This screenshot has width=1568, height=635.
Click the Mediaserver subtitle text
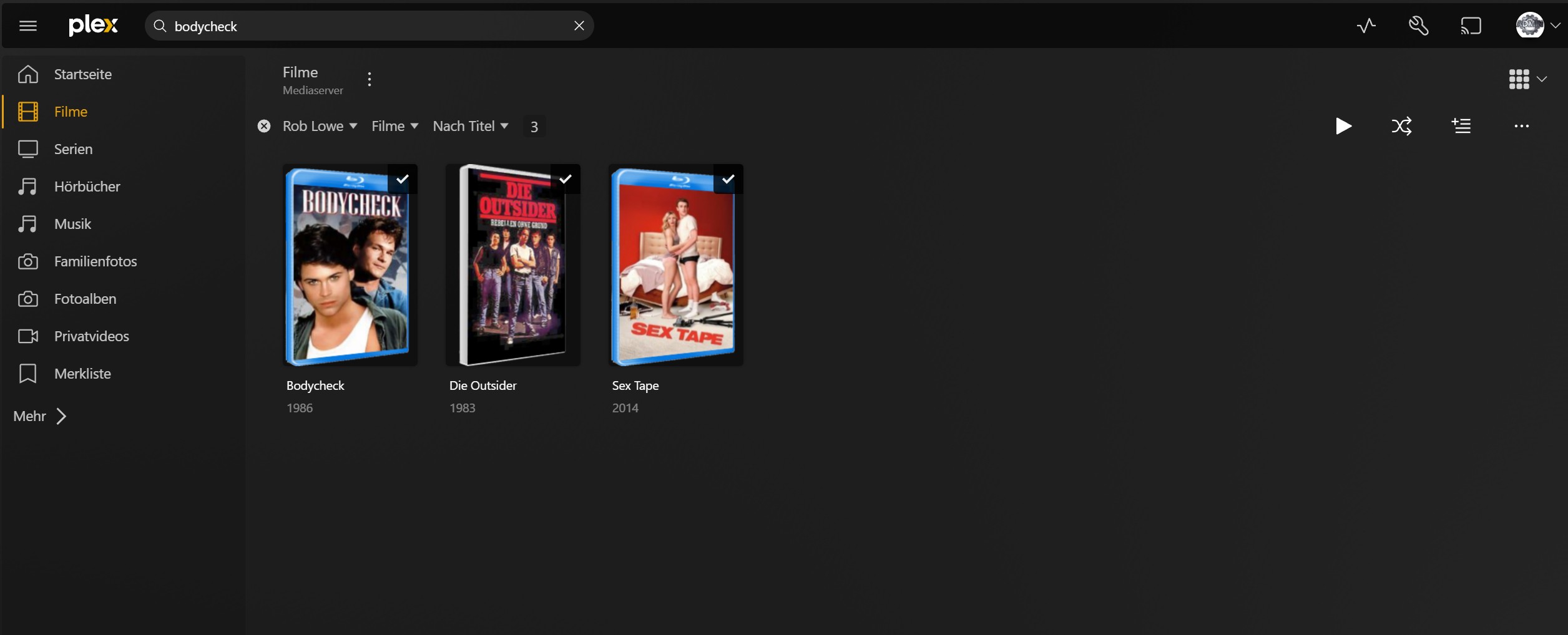pyautogui.click(x=313, y=90)
